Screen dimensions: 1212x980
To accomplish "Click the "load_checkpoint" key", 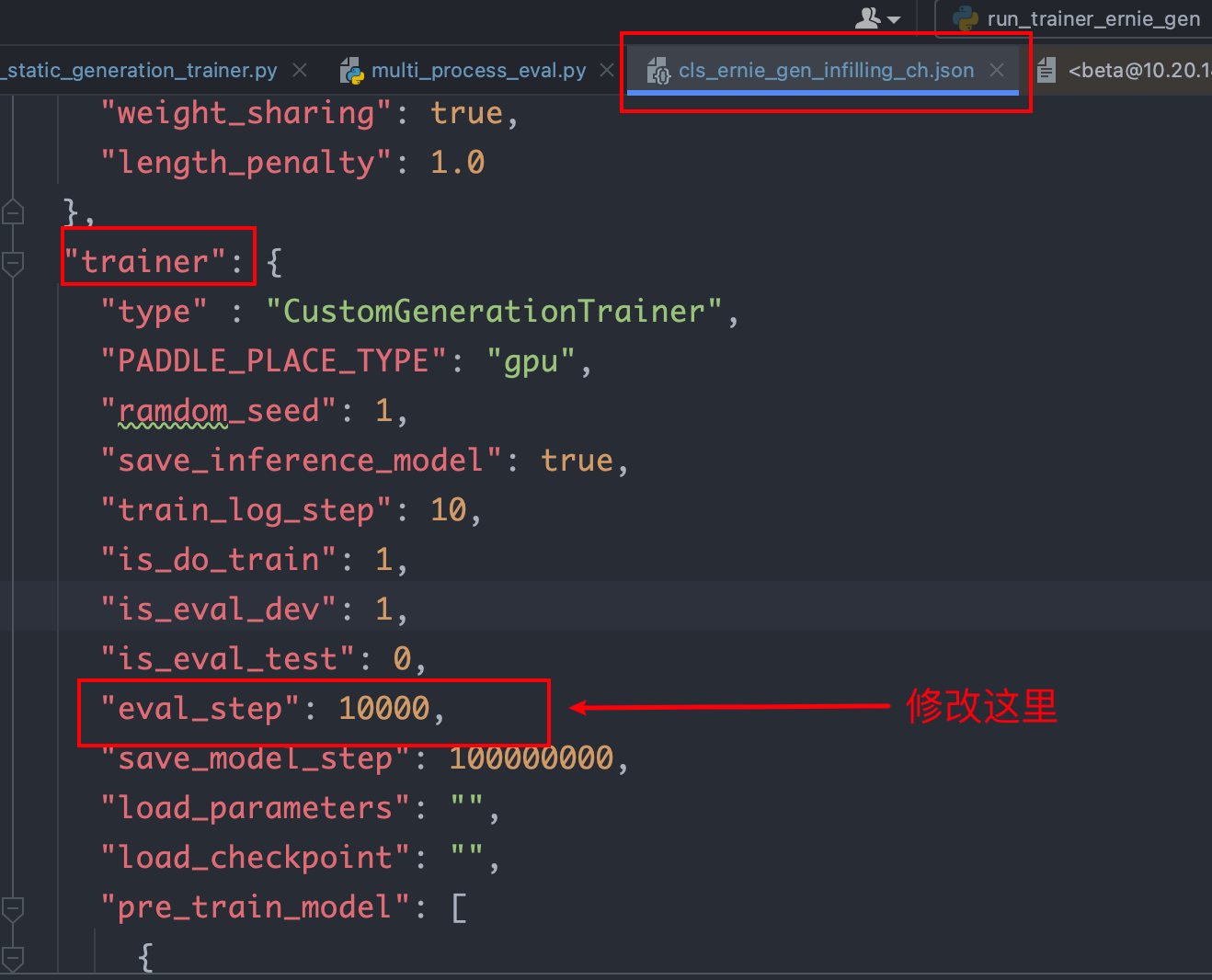I will click(x=256, y=858).
